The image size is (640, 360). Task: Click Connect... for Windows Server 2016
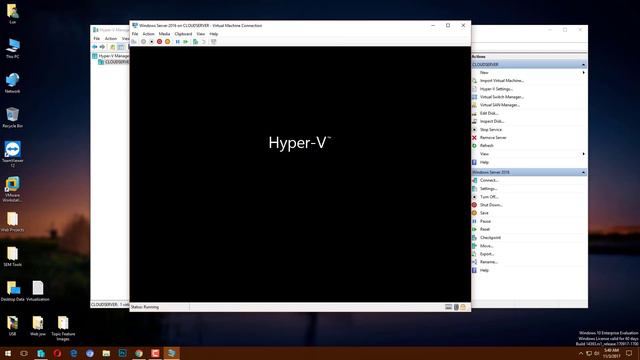point(489,180)
